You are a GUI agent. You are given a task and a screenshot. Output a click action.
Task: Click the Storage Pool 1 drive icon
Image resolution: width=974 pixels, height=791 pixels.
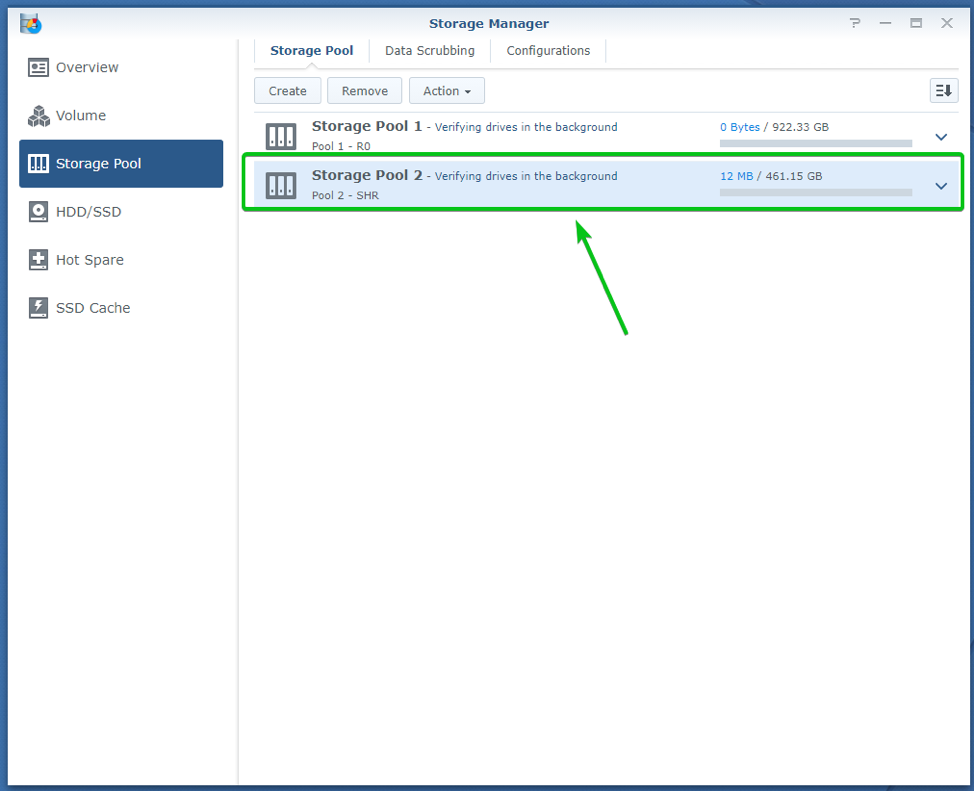[281, 137]
